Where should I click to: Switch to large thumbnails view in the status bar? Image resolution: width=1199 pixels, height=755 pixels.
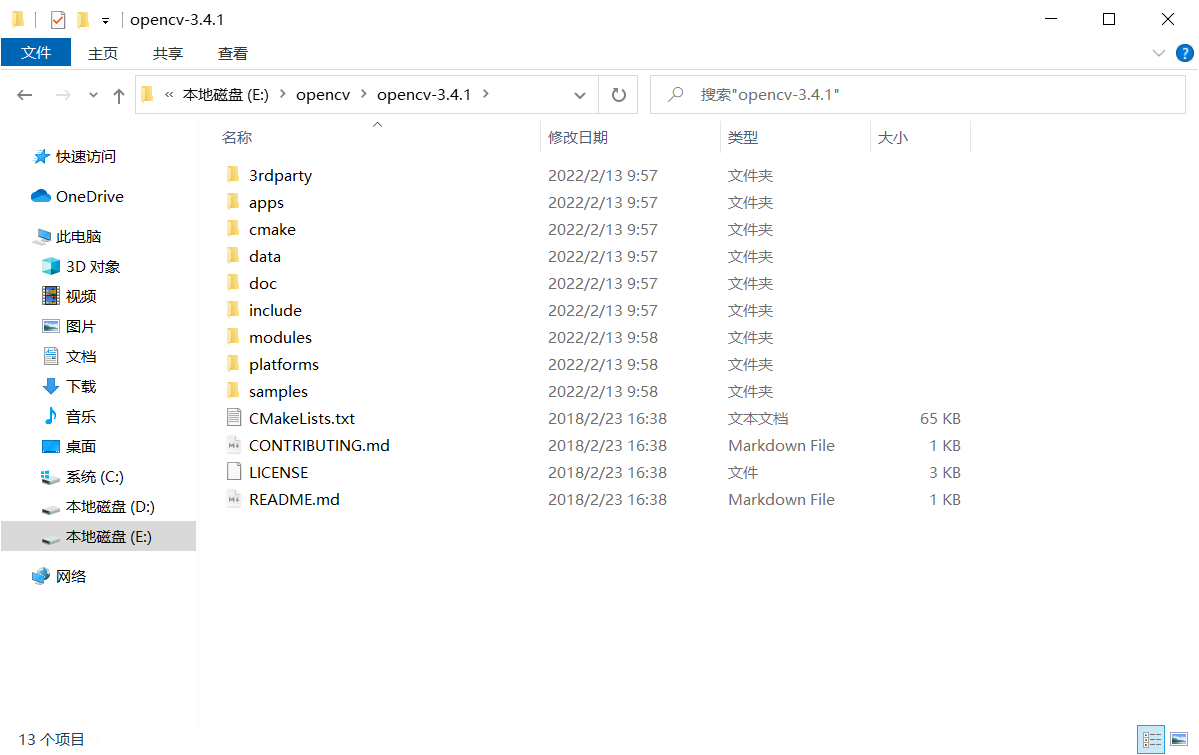pyautogui.click(x=1178, y=738)
